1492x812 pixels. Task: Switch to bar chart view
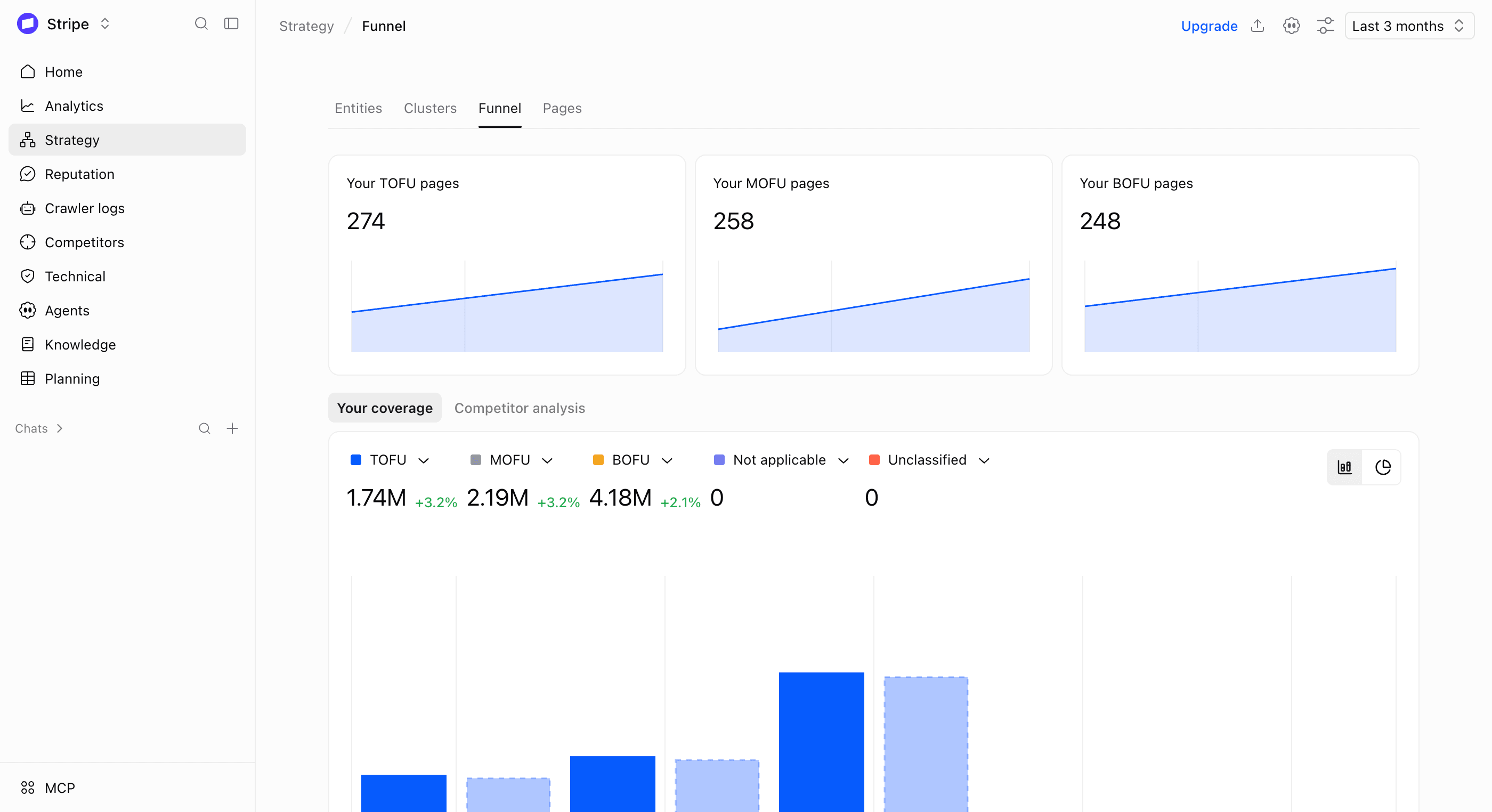click(x=1344, y=467)
